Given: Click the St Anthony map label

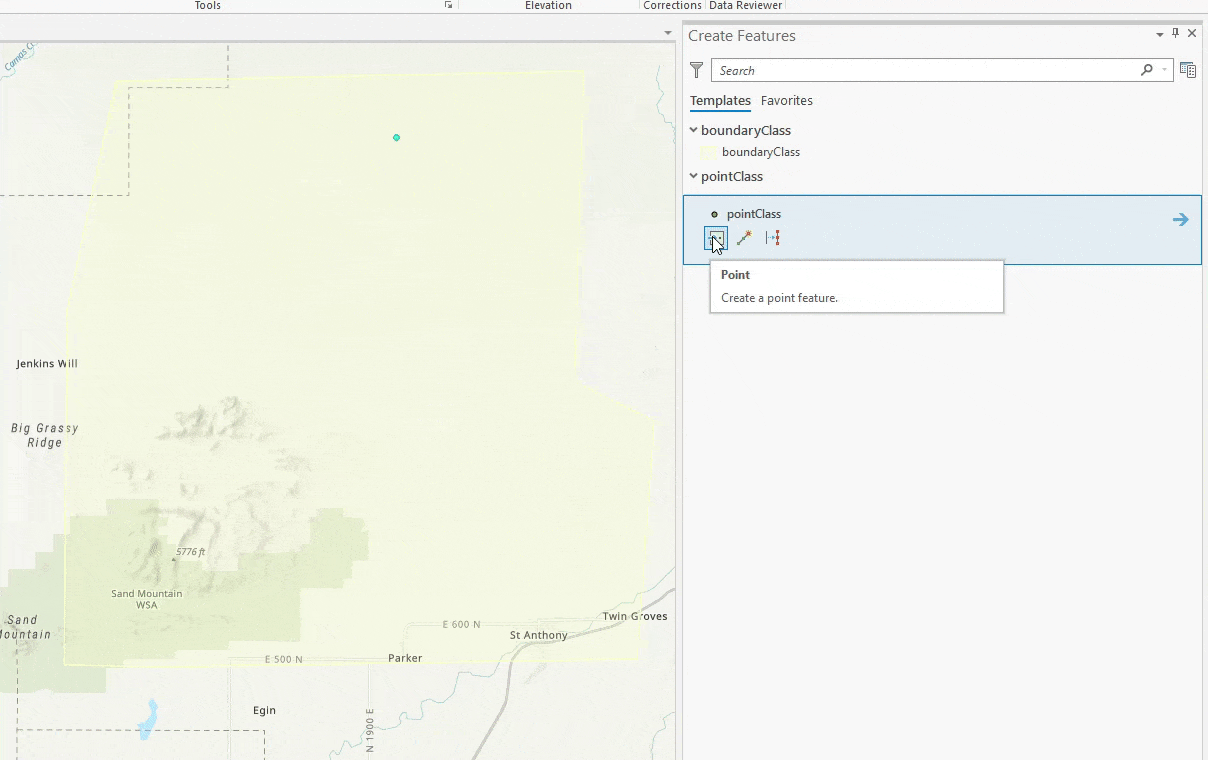Looking at the screenshot, I should (x=538, y=635).
